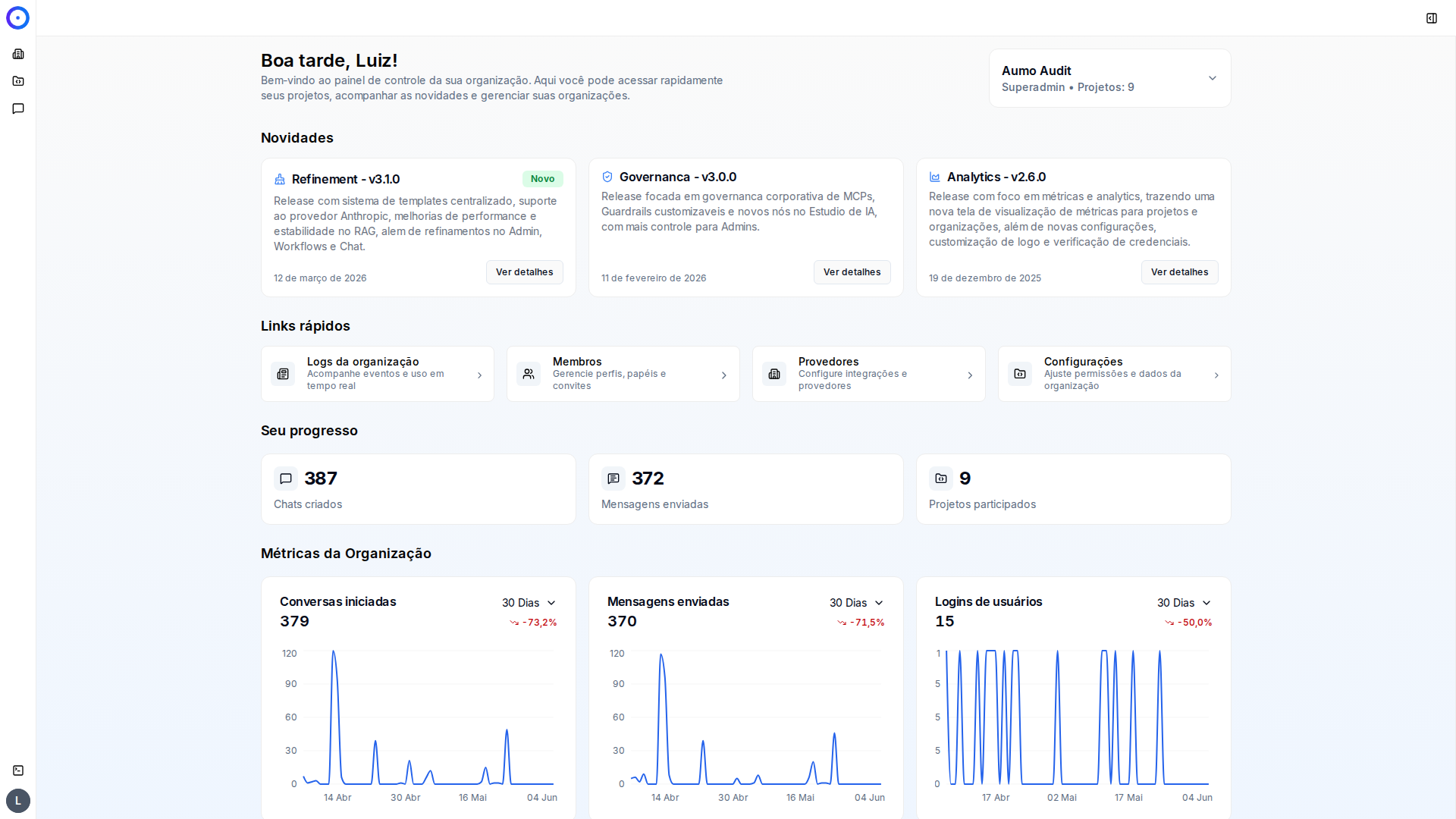Open Ver detalhes for Refinement v3.1.0
The image size is (1456, 819).
click(x=525, y=272)
